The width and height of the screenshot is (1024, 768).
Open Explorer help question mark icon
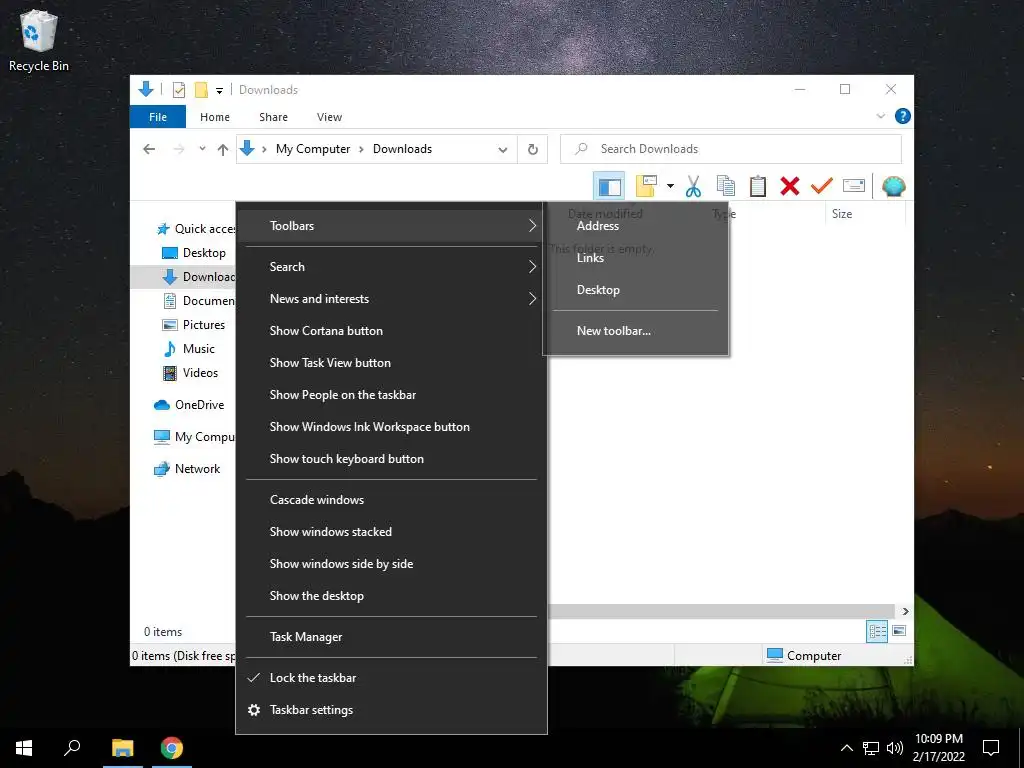tap(903, 116)
